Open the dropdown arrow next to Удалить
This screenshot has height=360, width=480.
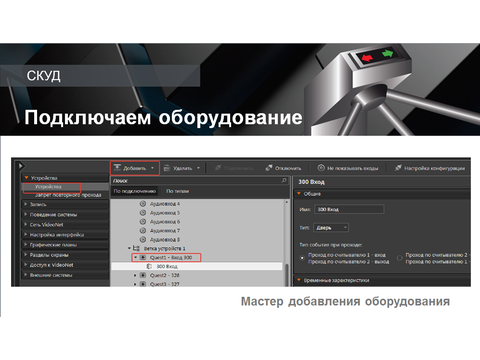point(198,168)
